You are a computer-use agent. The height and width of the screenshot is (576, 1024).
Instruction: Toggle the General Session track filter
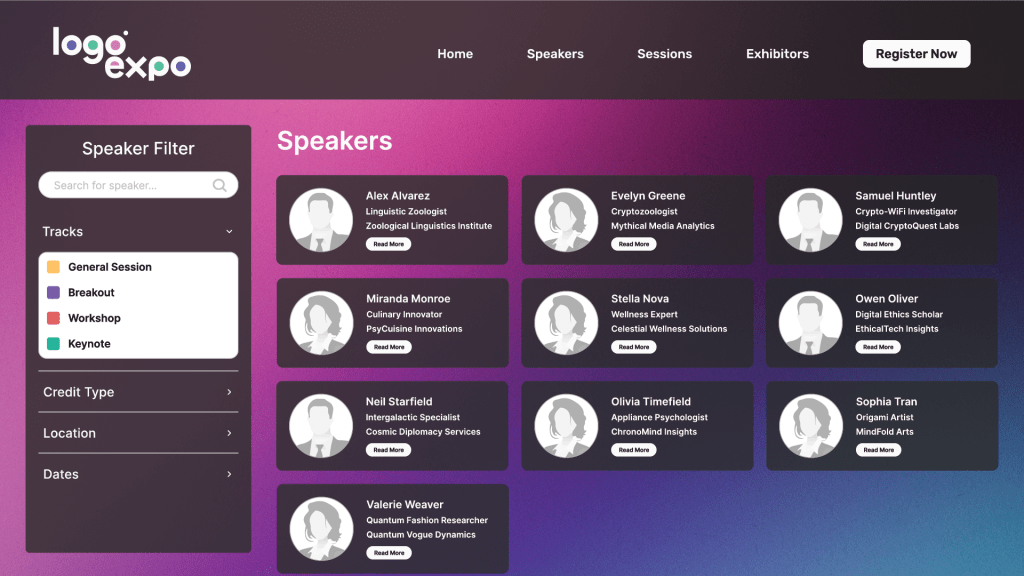(54, 267)
